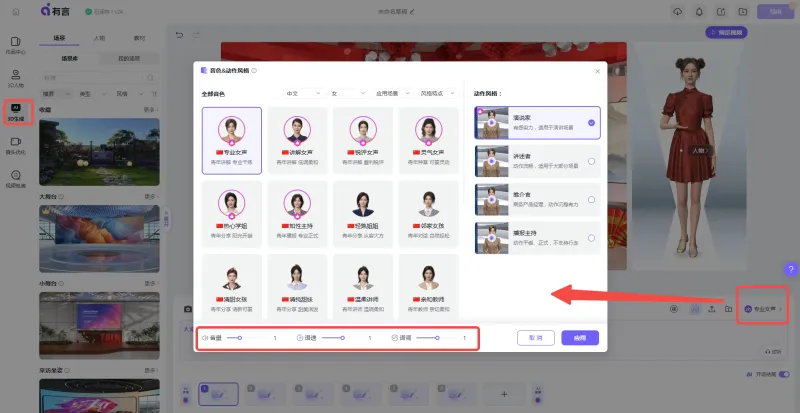Screen dimensions: 800x413
Task: Choose the 灵气女声 voice card
Action: click(429, 141)
